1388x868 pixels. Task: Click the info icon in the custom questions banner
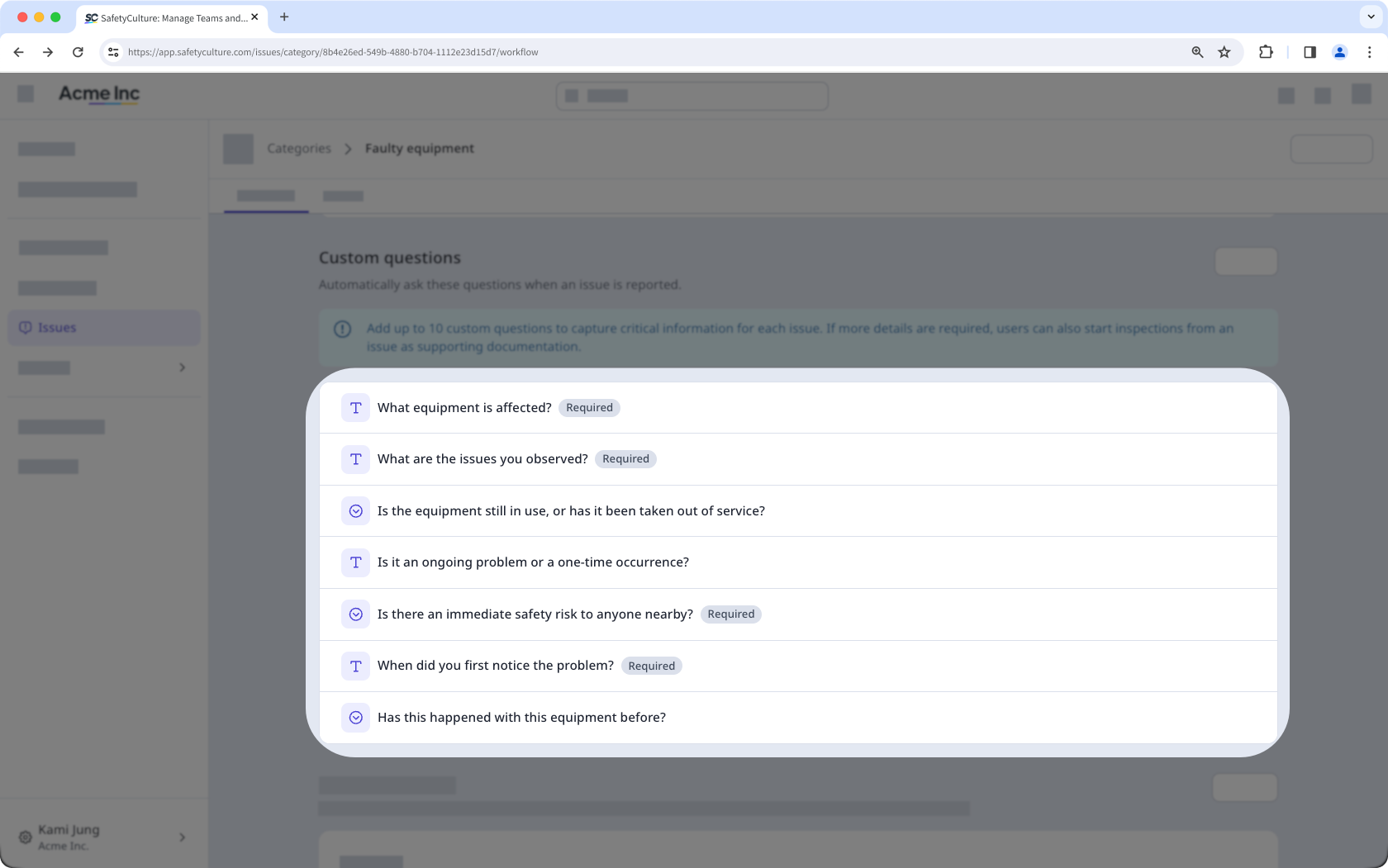[x=342, y=329]
